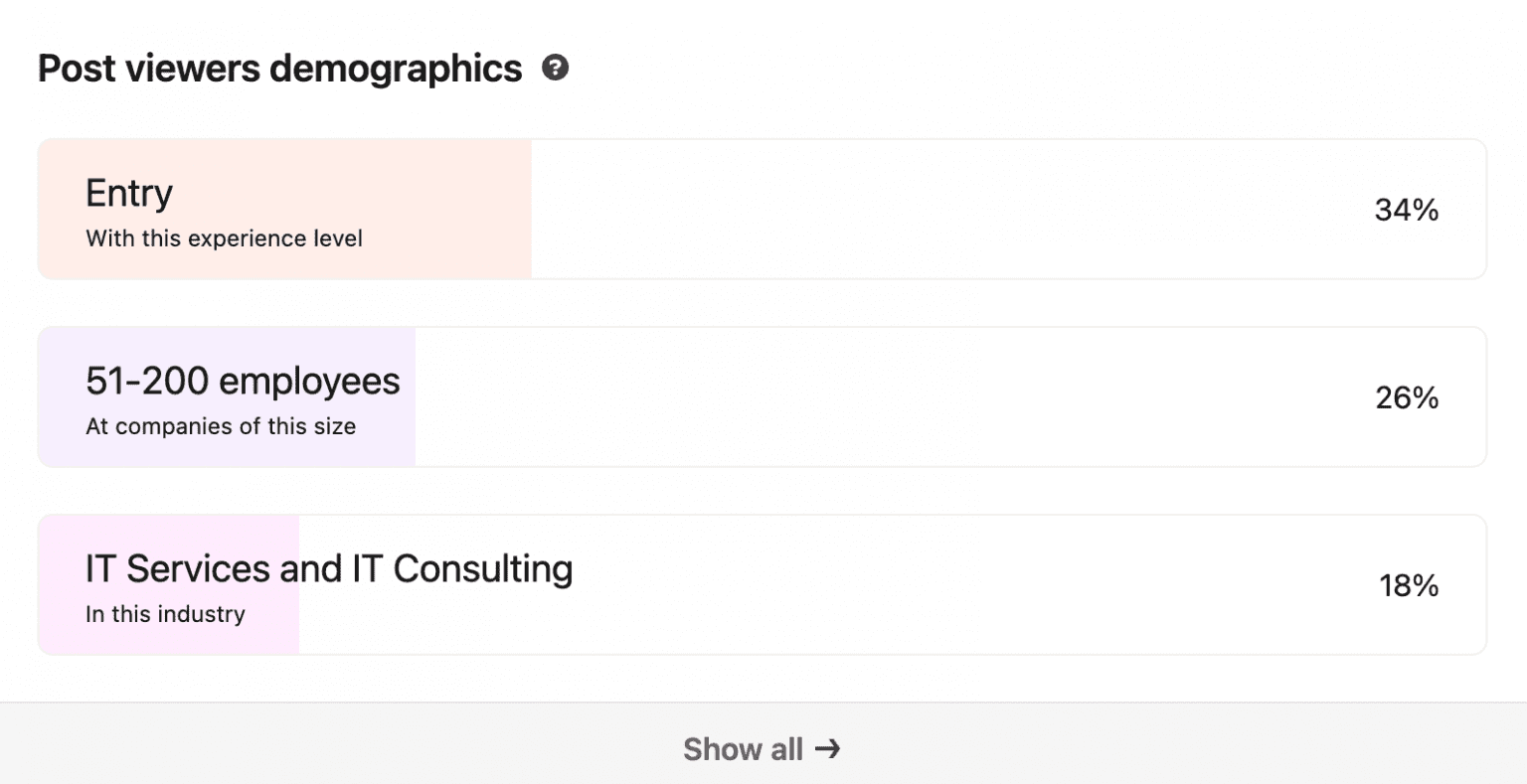The width and height of the screenshot is (1527, 784).
Task: Open the full demographics list via Show all
Action: point(763,749)
